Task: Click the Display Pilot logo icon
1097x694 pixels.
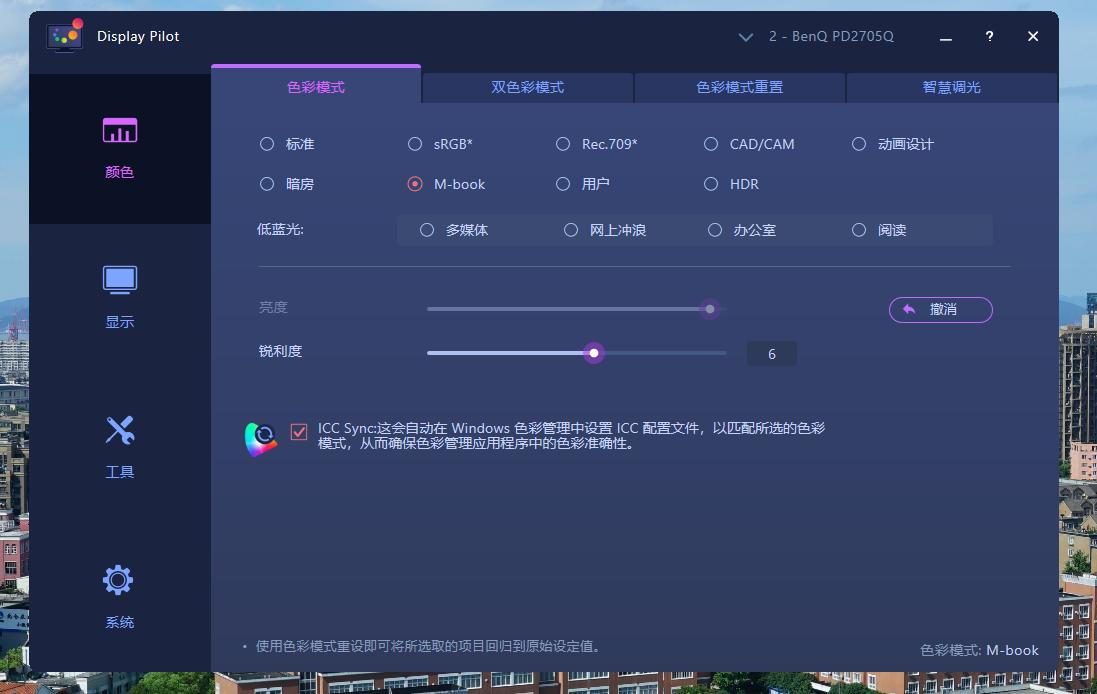Action: pyautogui.click(x=64, y=36)
